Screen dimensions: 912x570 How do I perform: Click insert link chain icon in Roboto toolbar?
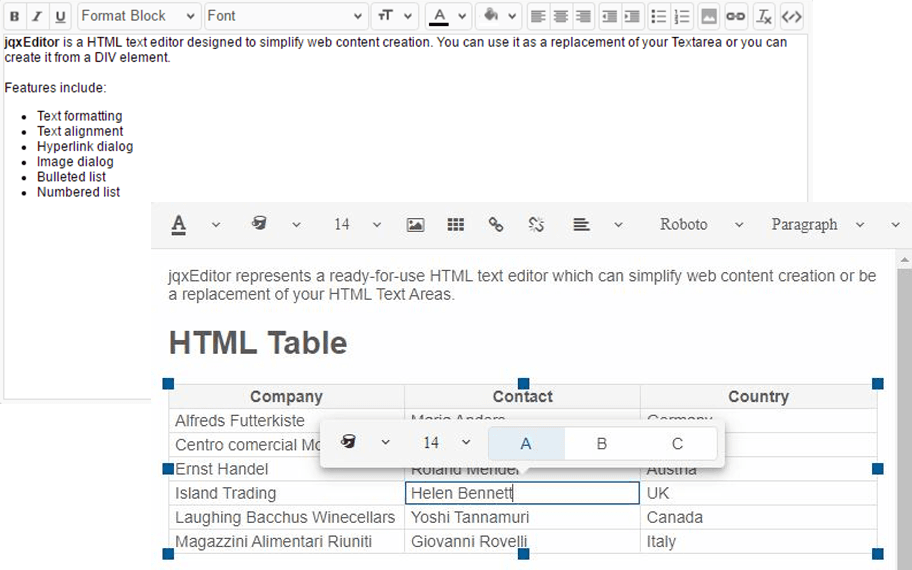(x=496, y=225)
